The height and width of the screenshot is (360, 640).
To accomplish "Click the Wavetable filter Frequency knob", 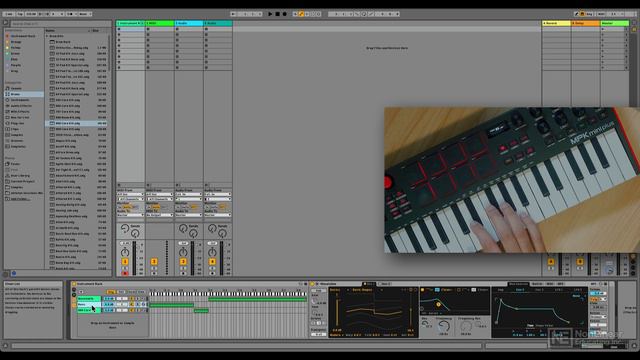I will pyautogui.click(x=444, y=326).
